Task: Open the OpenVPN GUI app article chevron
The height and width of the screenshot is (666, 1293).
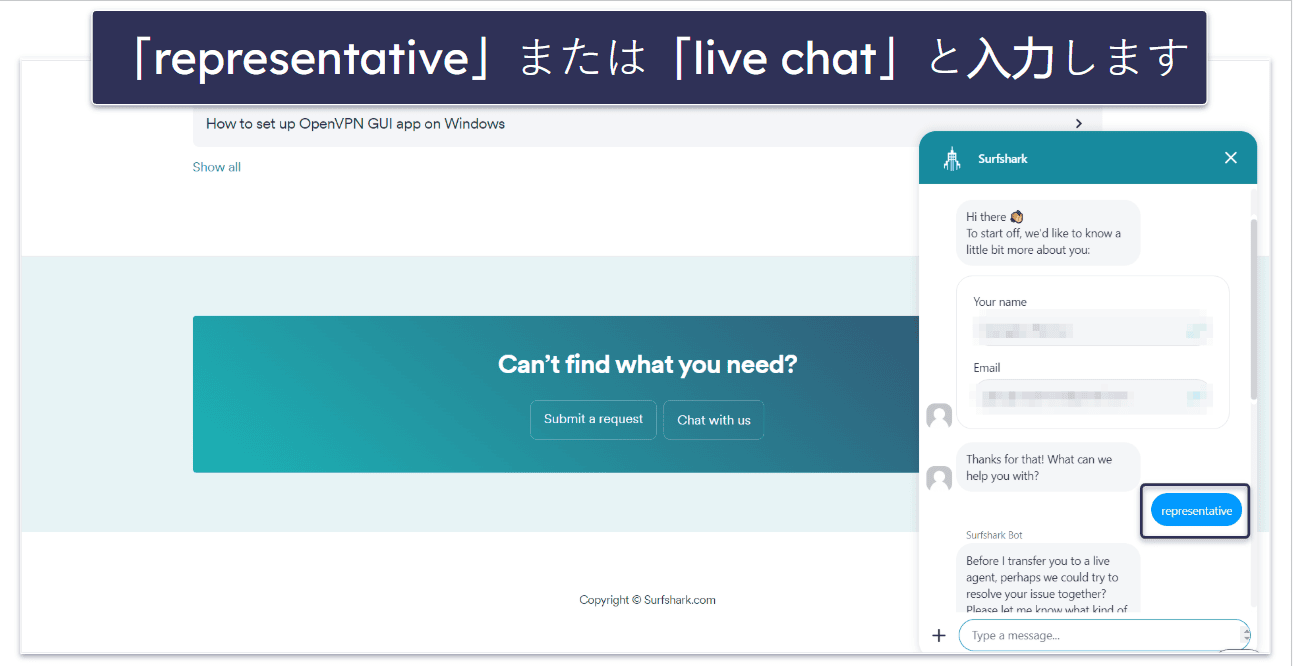Action: [x=1079, y=124]
